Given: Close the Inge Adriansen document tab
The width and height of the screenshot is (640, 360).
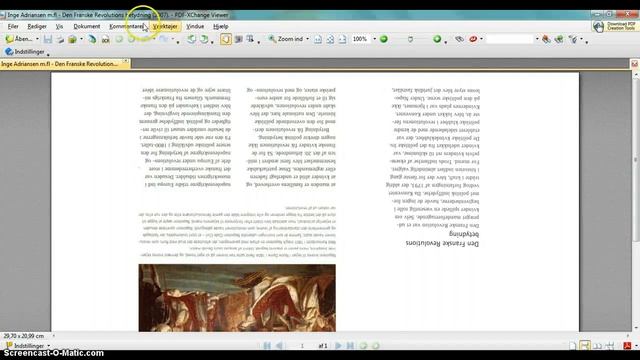Looking at the screenshot, I should 126,61.
